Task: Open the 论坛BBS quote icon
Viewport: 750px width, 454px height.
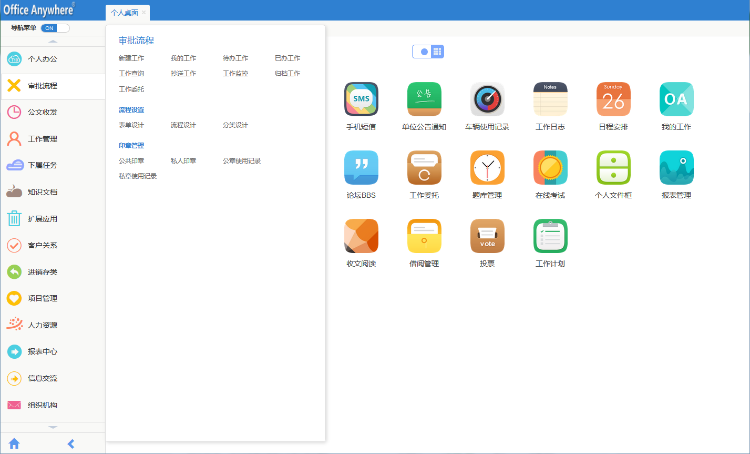Action: pos(361,168)
